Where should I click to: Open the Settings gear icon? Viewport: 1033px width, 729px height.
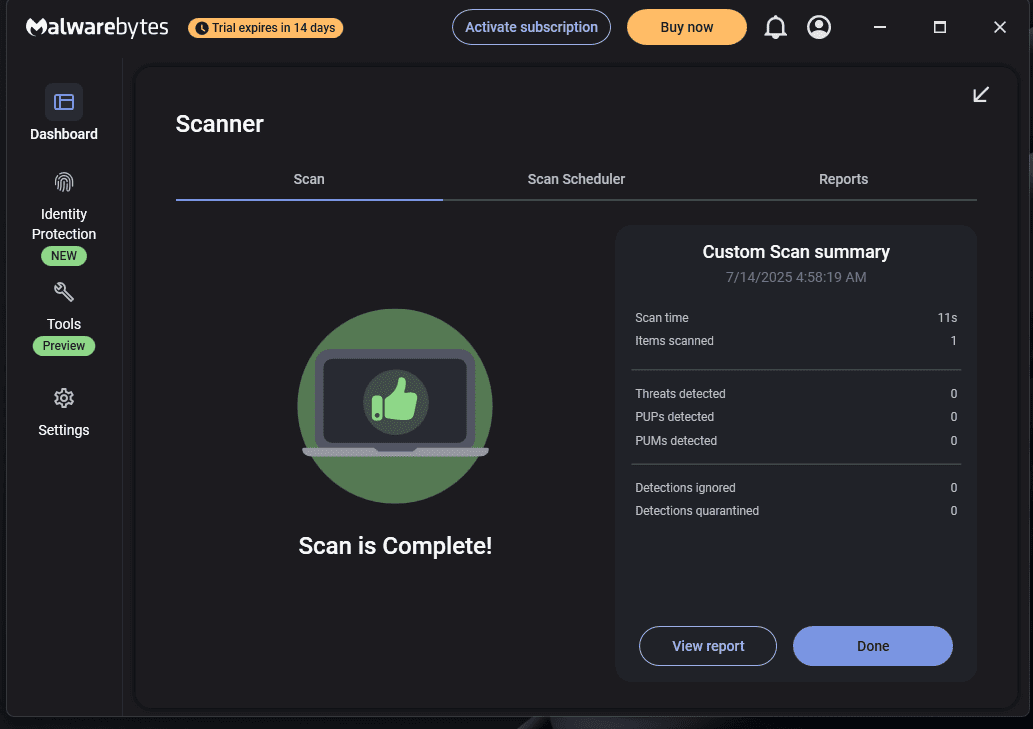click(64, 398)
